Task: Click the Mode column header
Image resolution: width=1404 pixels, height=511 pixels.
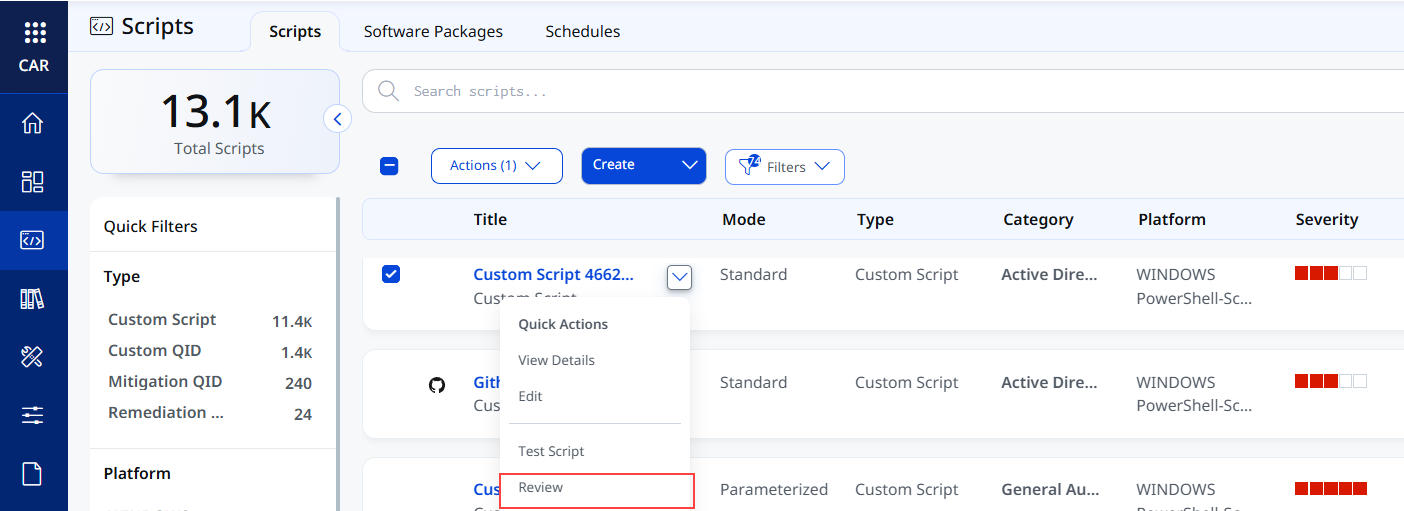Action: [x=743, y=219]
